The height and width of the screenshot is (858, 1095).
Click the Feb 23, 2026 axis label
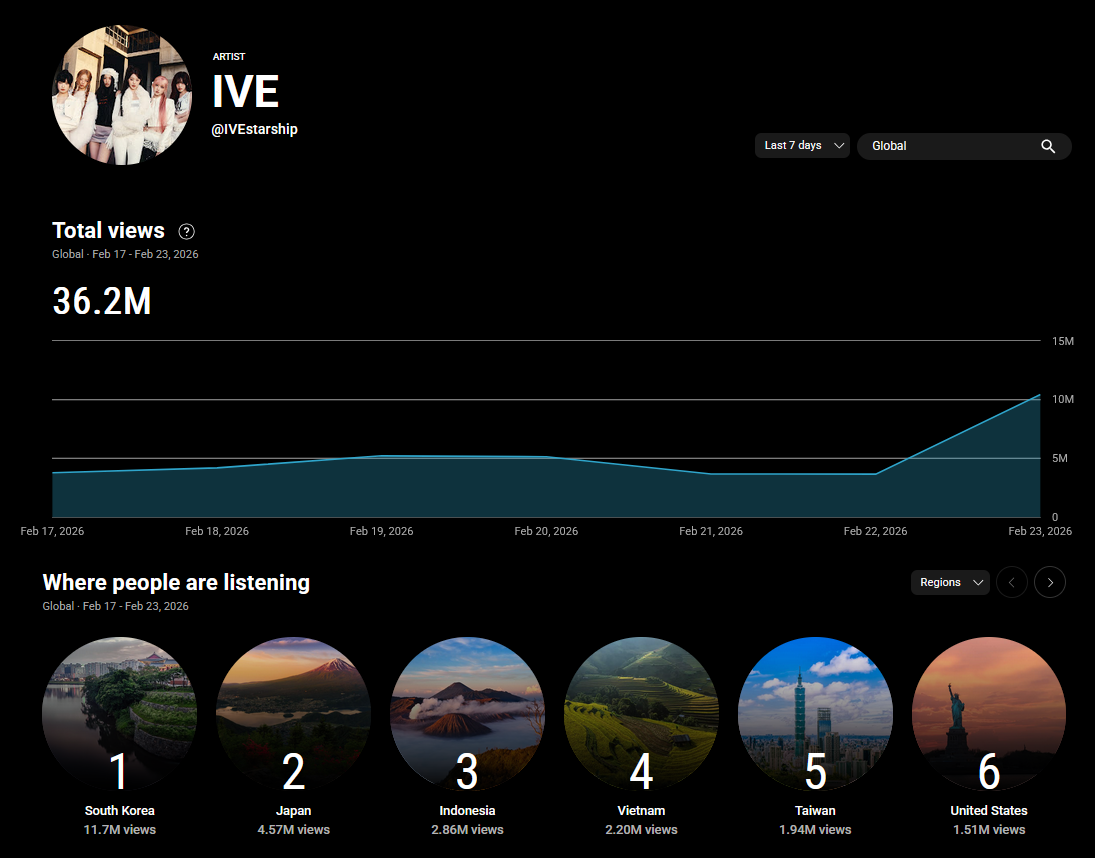(1040, 531)
